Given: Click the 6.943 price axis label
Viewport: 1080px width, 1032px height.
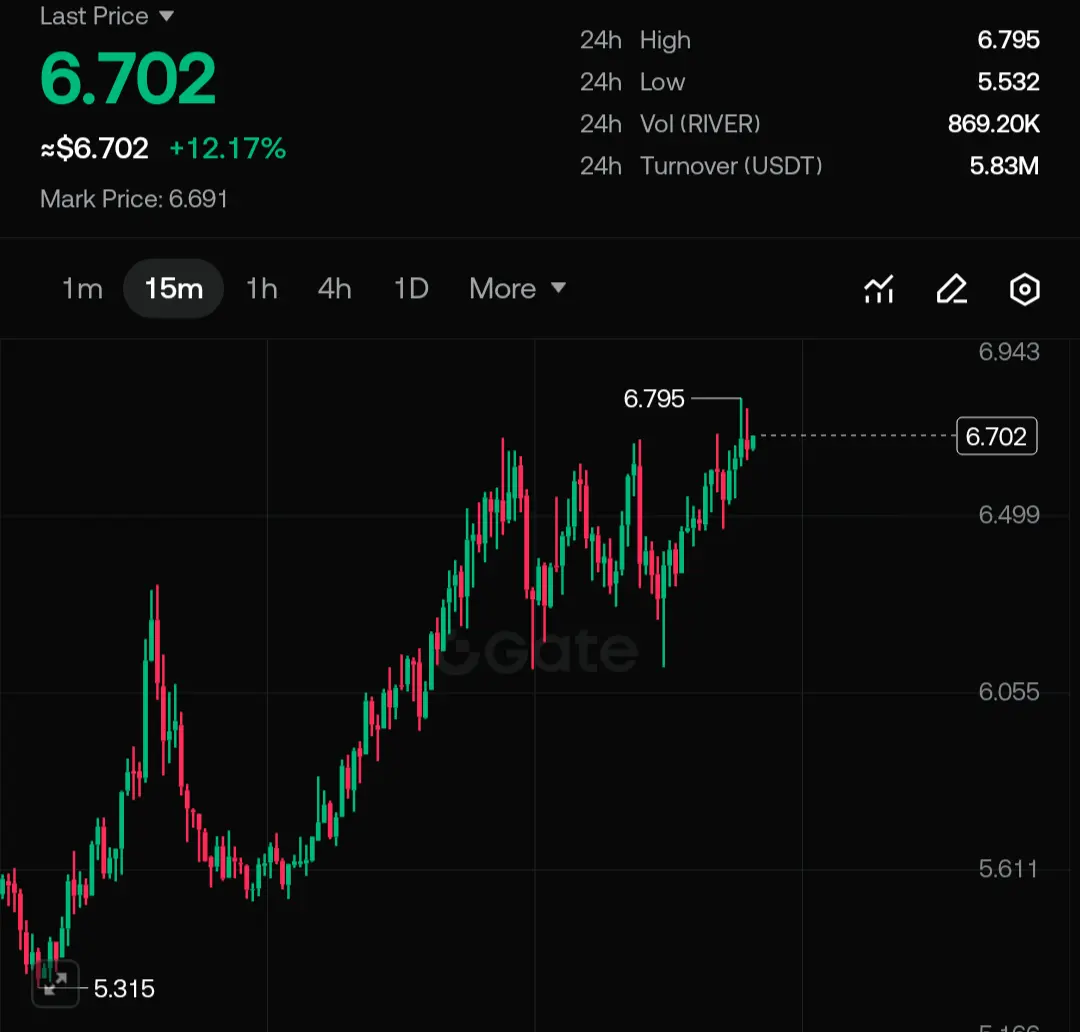Looking at the screenshot, I should click(x=1009, y=352).
